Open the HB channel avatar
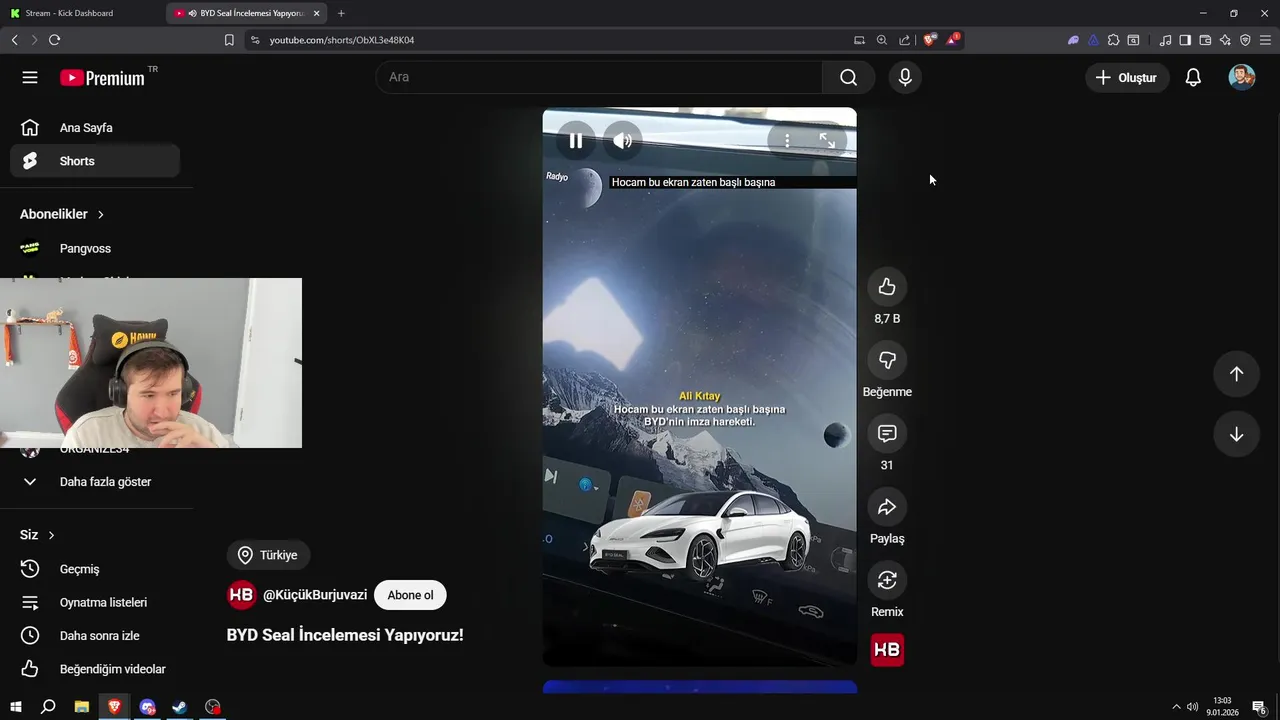1280x720 pixels. tap(242, 595)
